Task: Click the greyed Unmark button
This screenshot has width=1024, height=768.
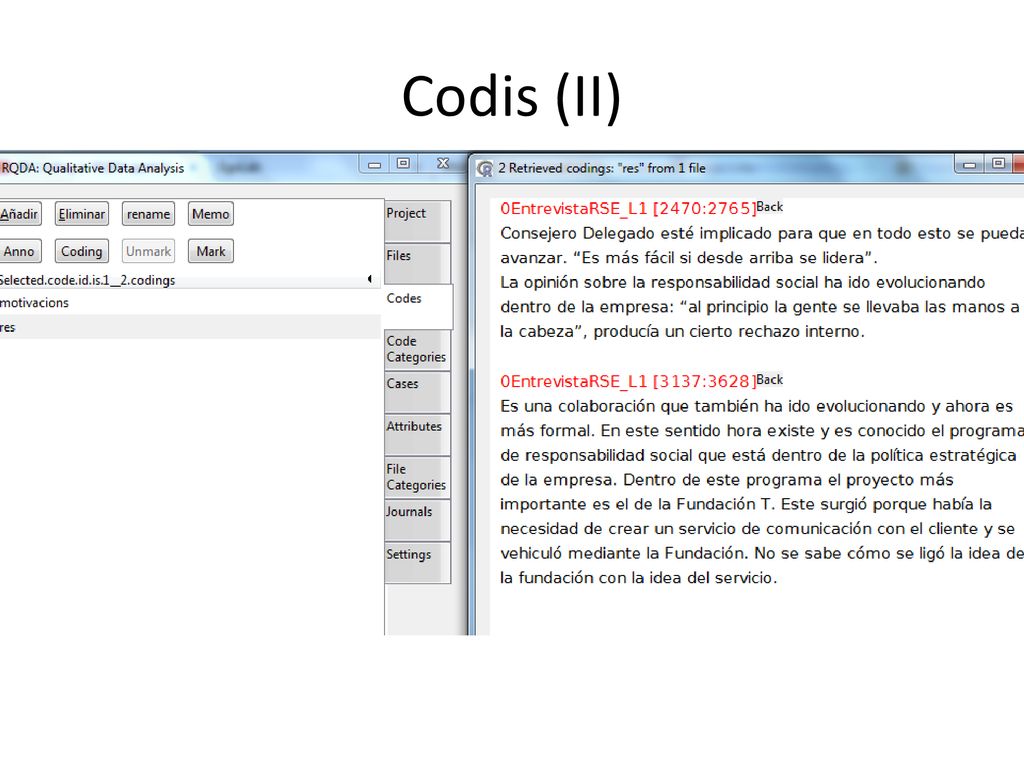Action: [148, 251]
